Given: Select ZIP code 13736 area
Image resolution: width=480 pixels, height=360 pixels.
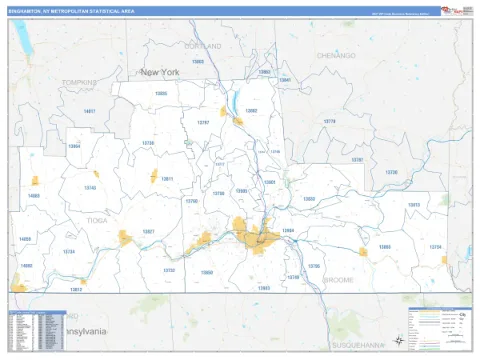Looking at the screenshot, I should tap(148, 143).
